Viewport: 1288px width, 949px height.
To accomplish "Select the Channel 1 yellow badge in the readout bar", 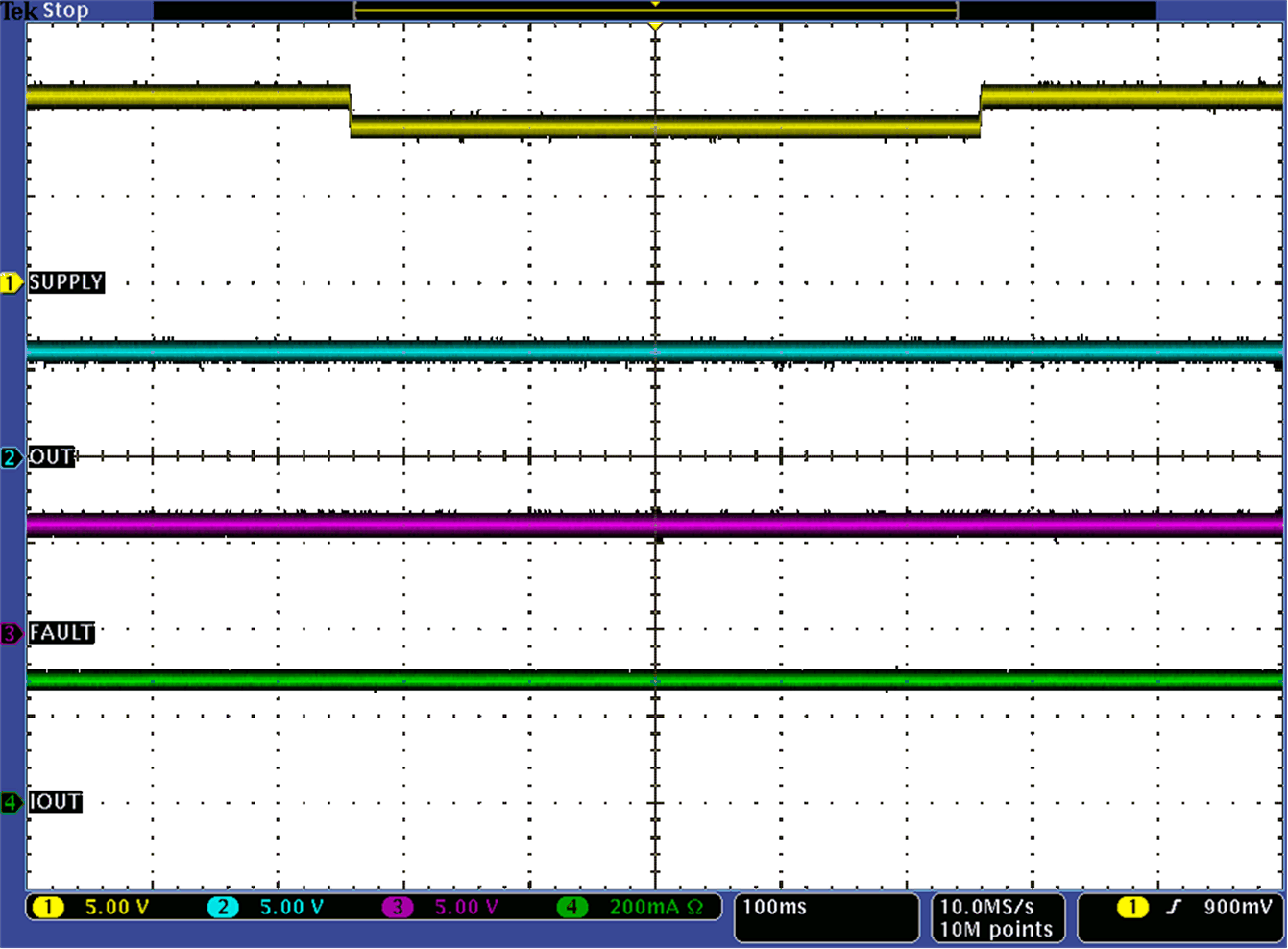I will (48, 907).
